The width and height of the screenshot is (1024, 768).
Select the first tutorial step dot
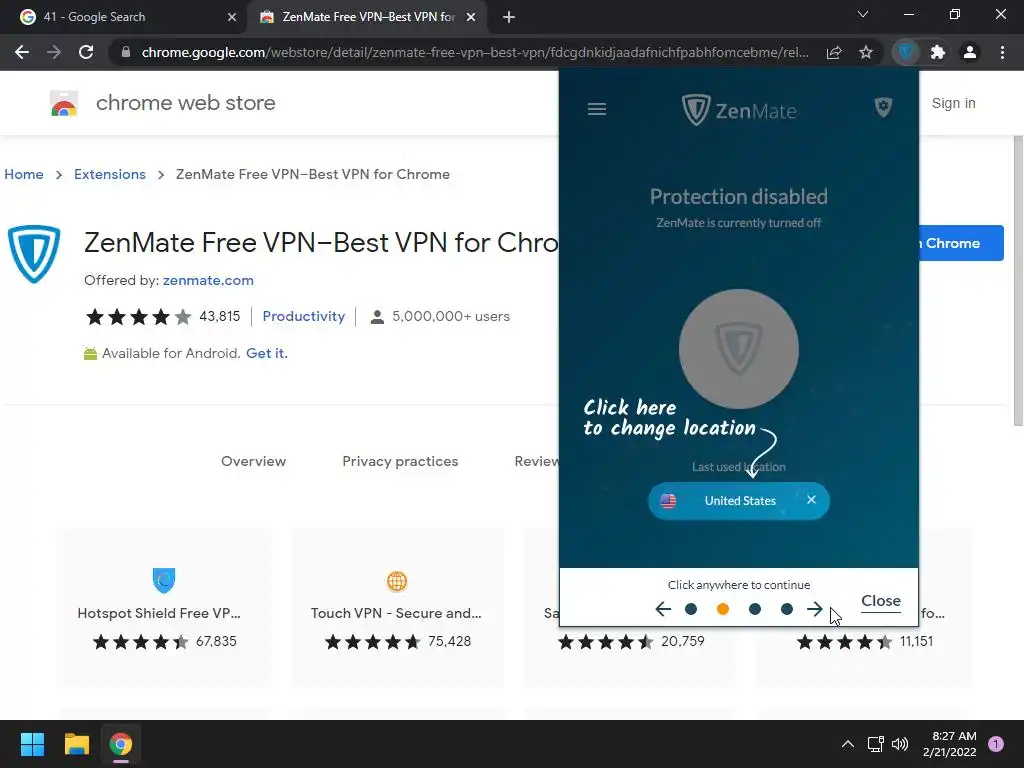click(691, 609)
